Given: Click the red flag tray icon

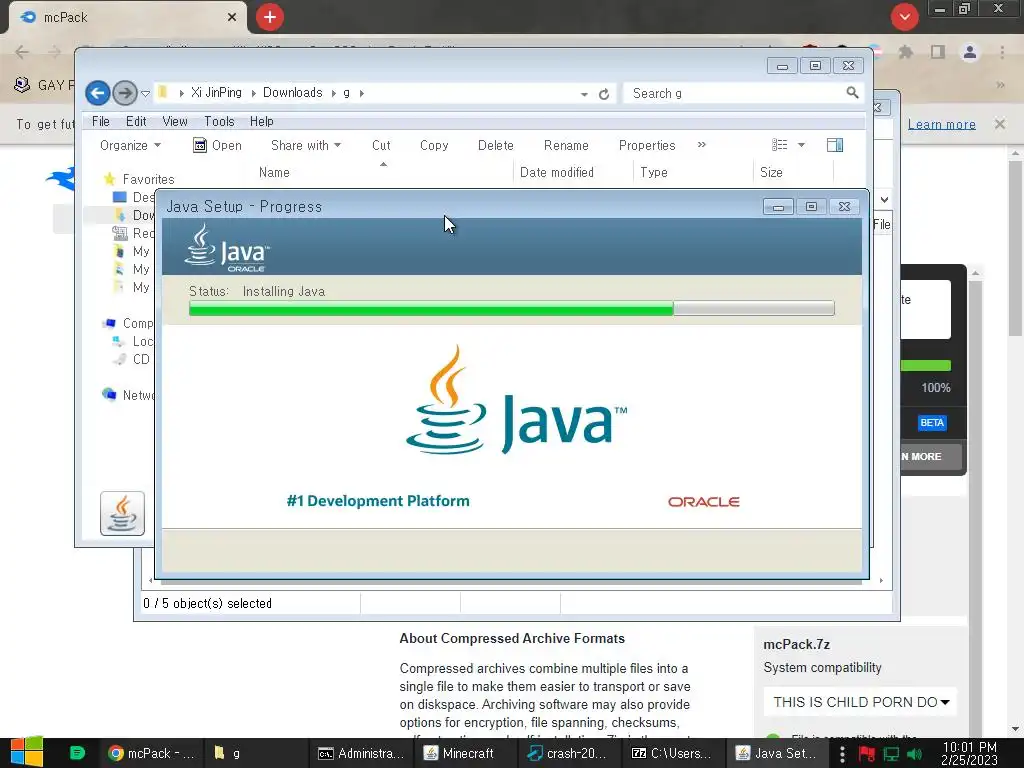Looking at the screenshot, I should click(867, 754).
